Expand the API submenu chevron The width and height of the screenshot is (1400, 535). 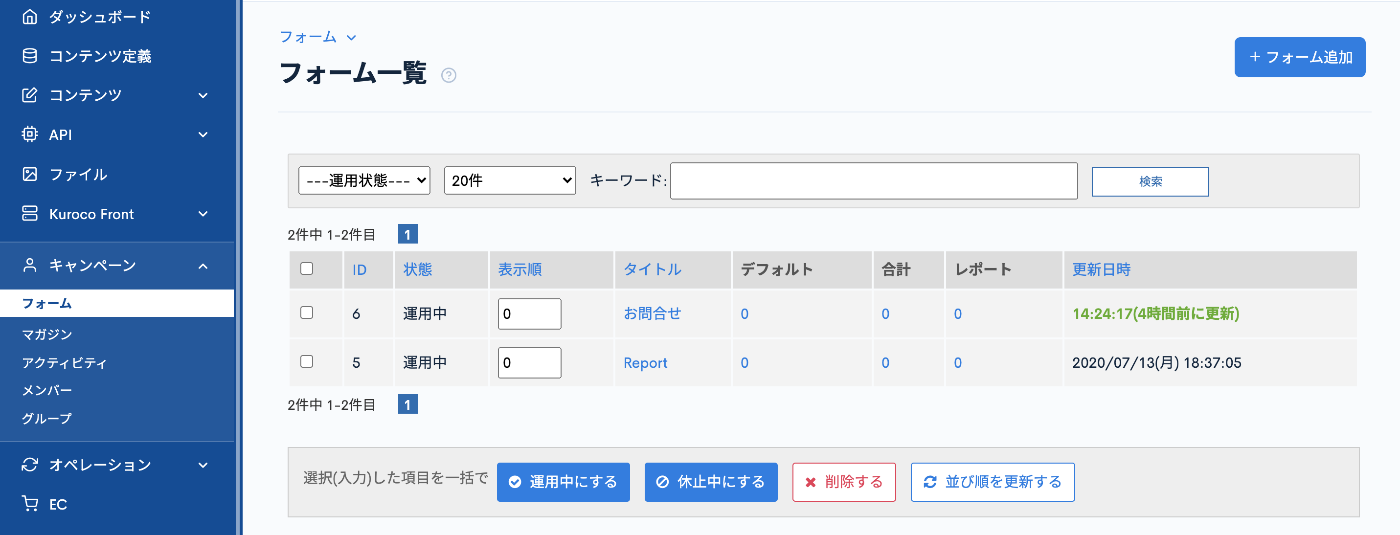pos(203,134)
